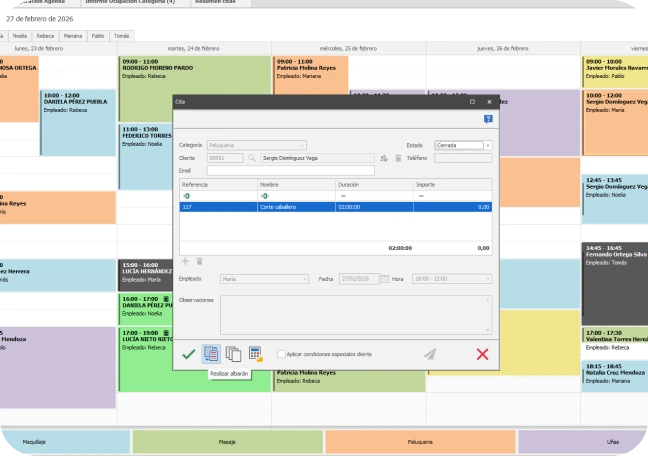
Task: Confirm appointment with green checkmark icon
Action: click(188, 353)
